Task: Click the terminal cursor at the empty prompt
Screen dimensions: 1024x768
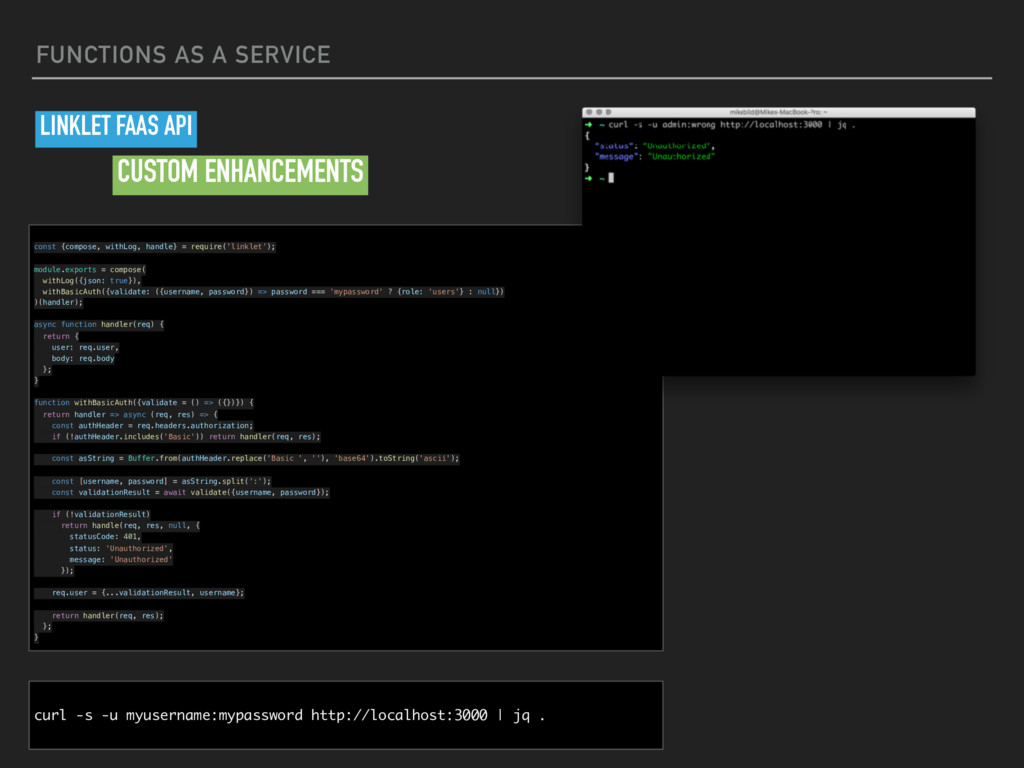Action: pyautogui.click(x=611, y=178)
